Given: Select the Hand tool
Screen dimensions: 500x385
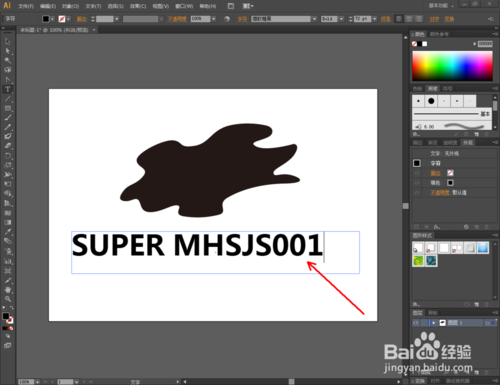Looking at the screenshot, I should pos(8,290).
